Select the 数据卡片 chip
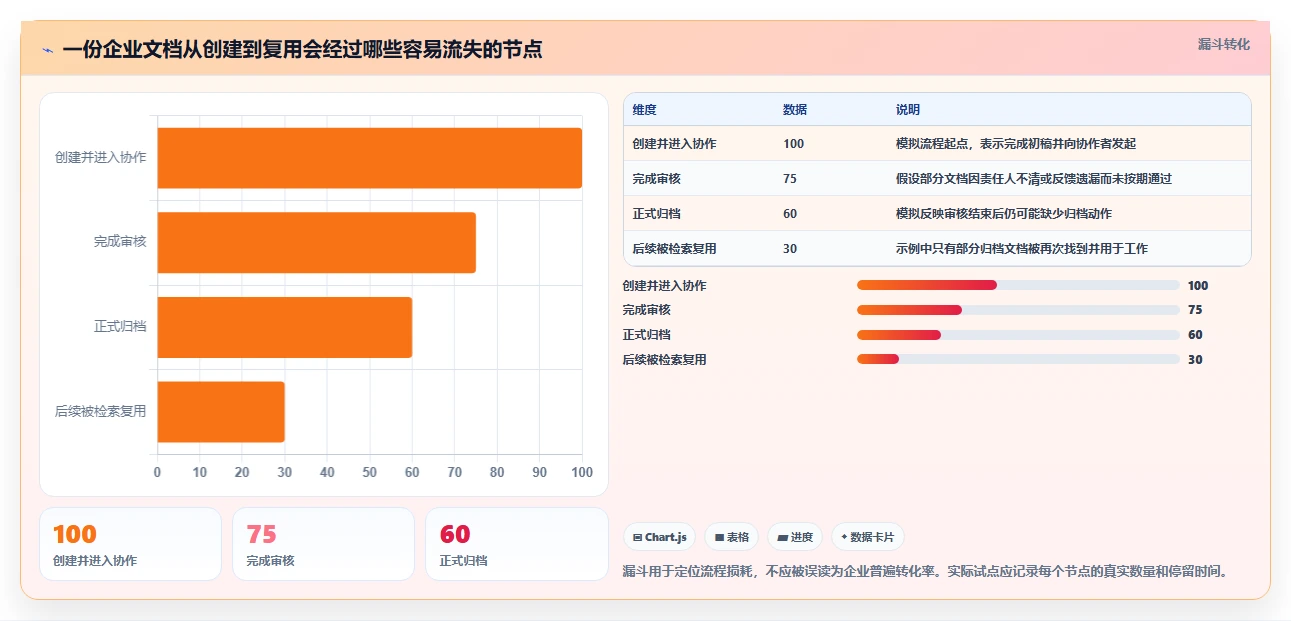 point(868,537)
